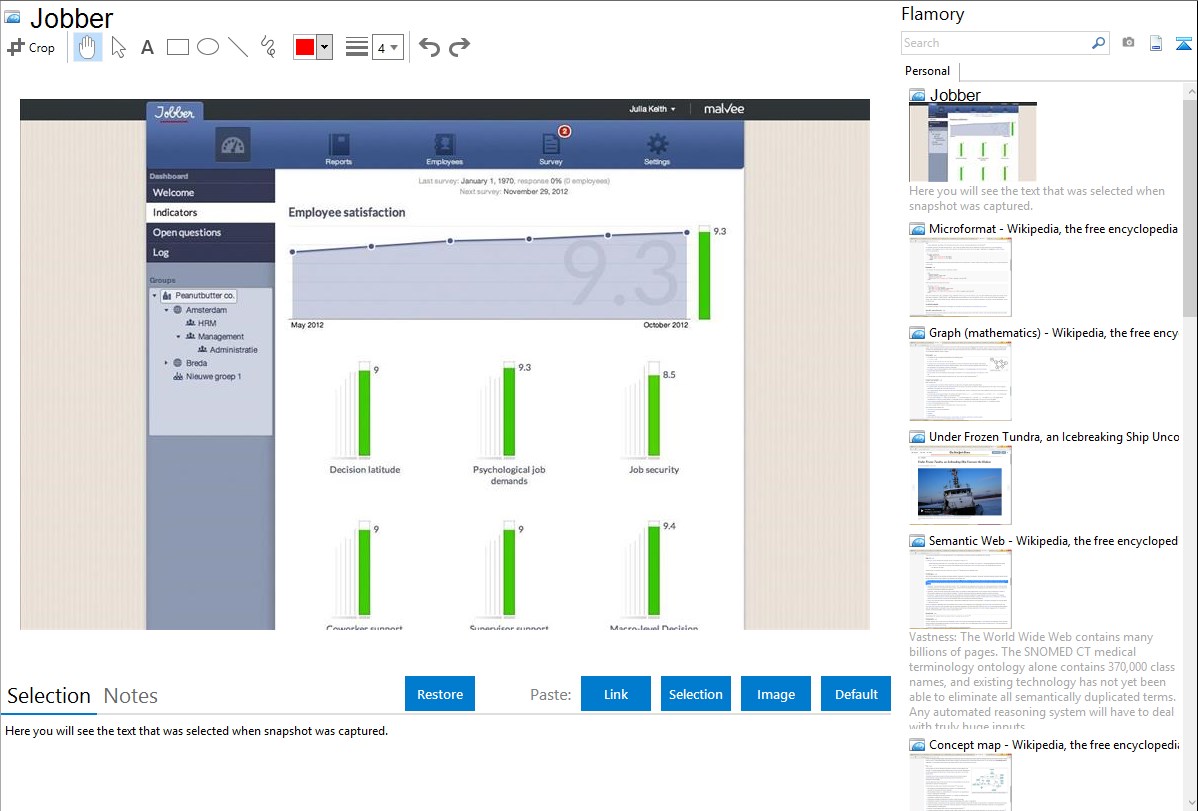The width and height of the screenshot is (1198, 811).
Task: Switch to the Personal tab
Action: (x=928, y=71)
